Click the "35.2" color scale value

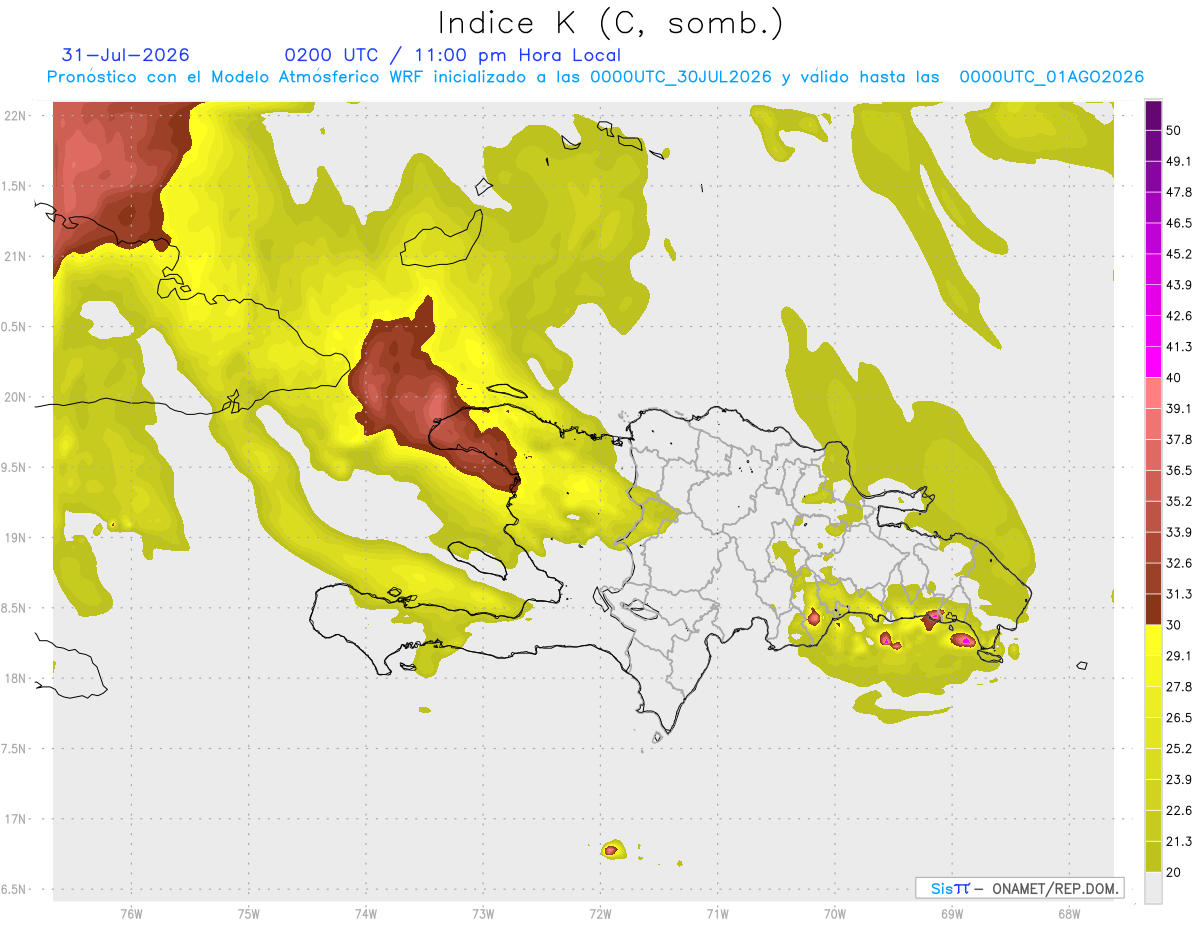[x=1179, y=501]
